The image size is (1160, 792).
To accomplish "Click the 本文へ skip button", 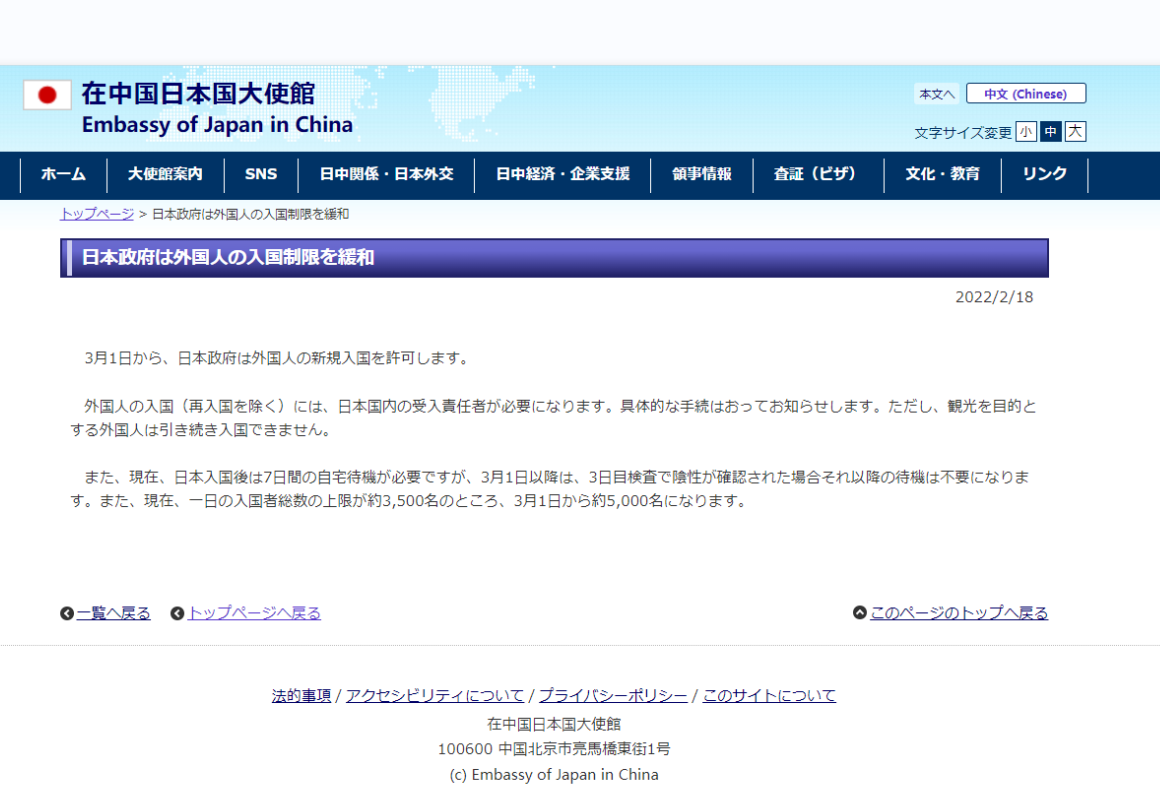I will pos(937,92).
